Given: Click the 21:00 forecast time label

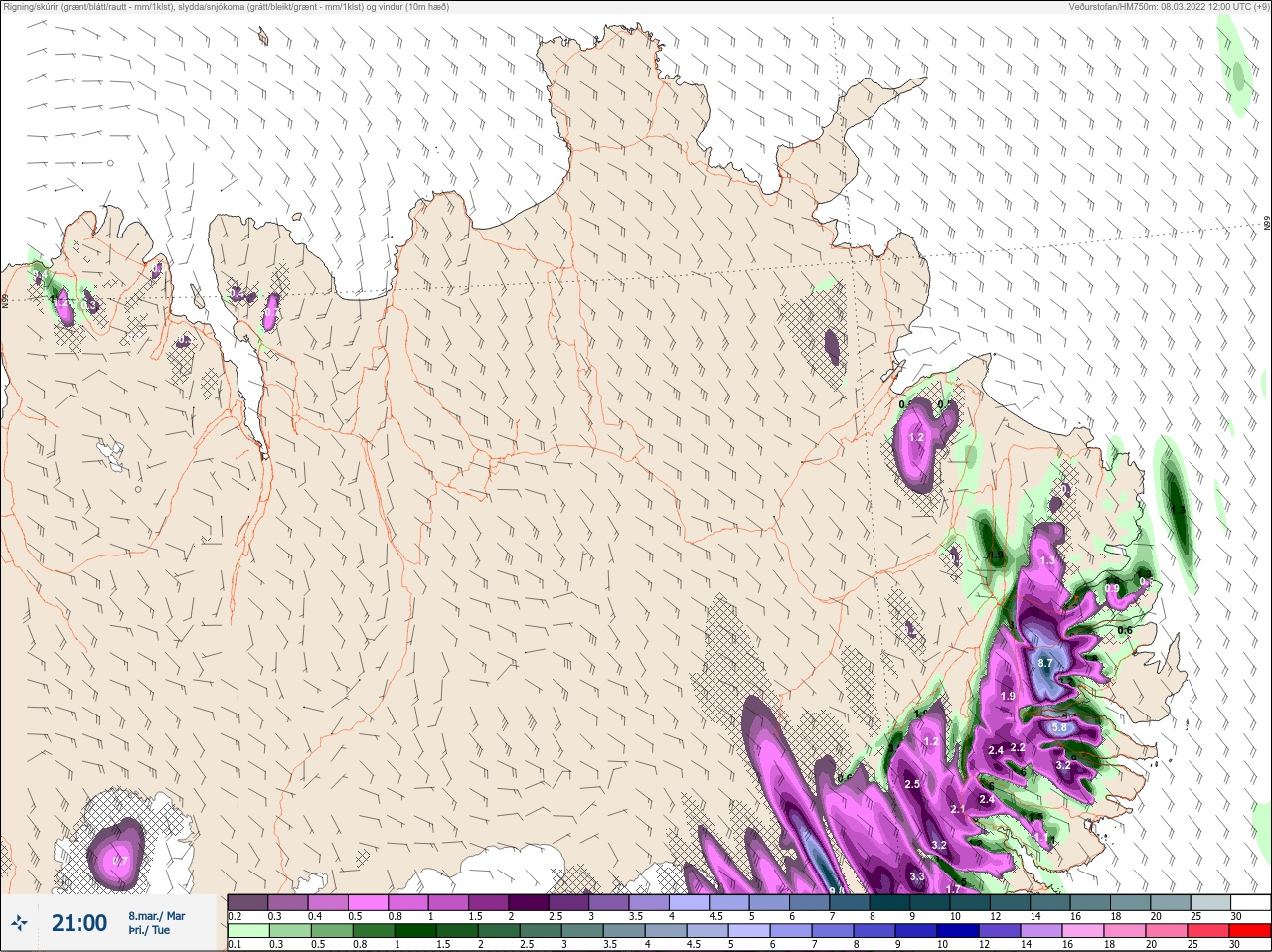Looking at the screenshot, I should click(79, 923).
